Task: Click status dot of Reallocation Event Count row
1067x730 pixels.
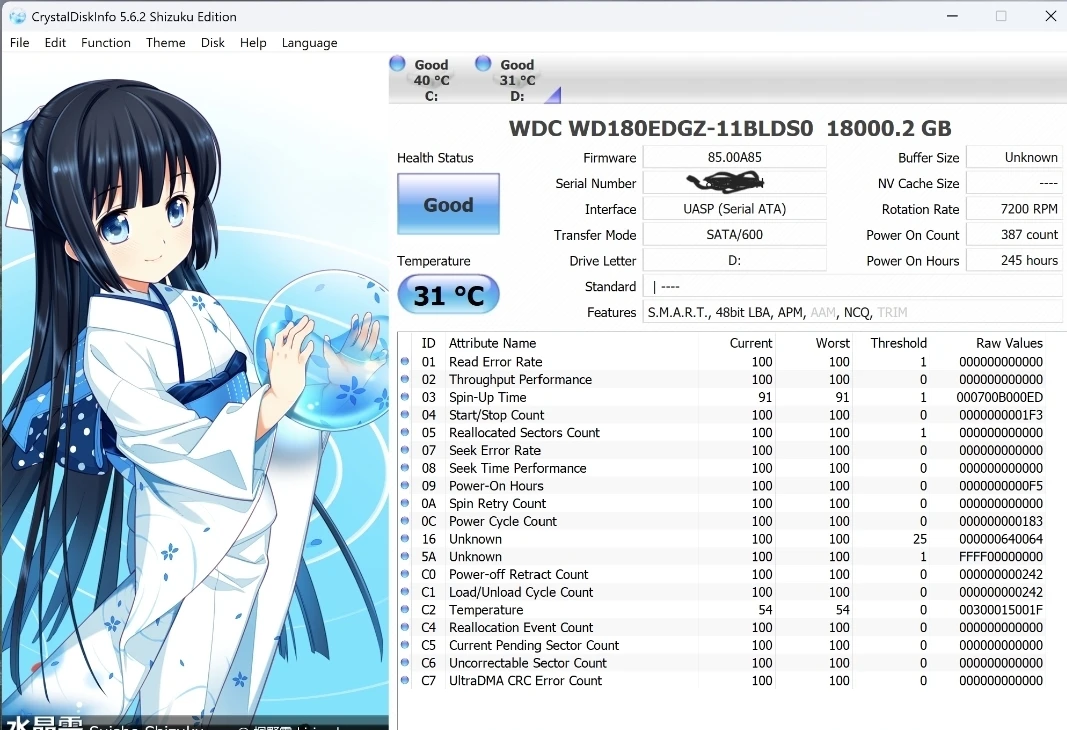Action: [x=406, y=627]
